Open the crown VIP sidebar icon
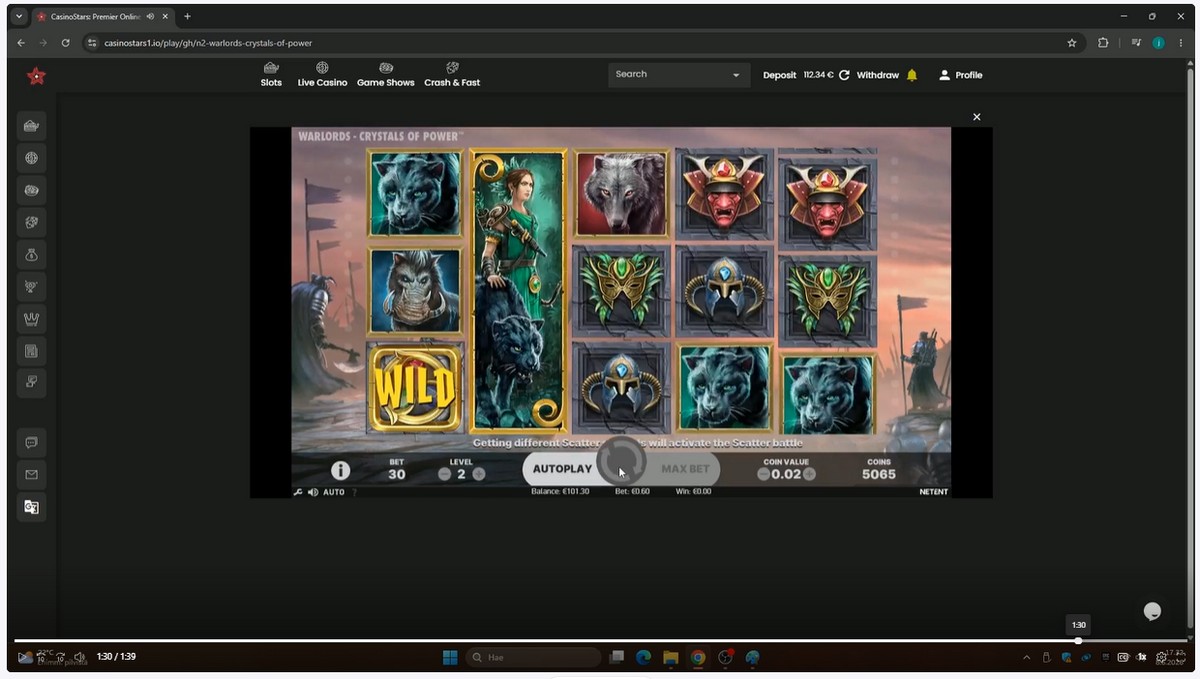 click(31, 319)
